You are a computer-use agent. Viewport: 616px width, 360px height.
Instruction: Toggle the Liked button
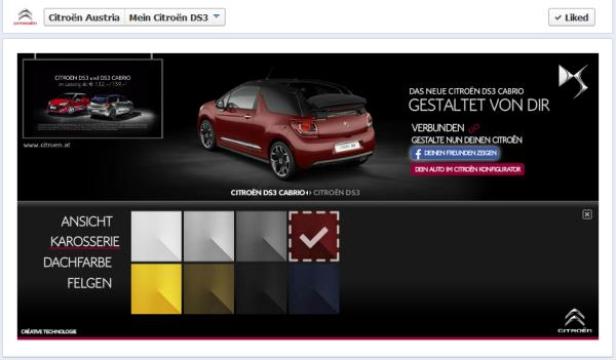[x=572, y=18]
